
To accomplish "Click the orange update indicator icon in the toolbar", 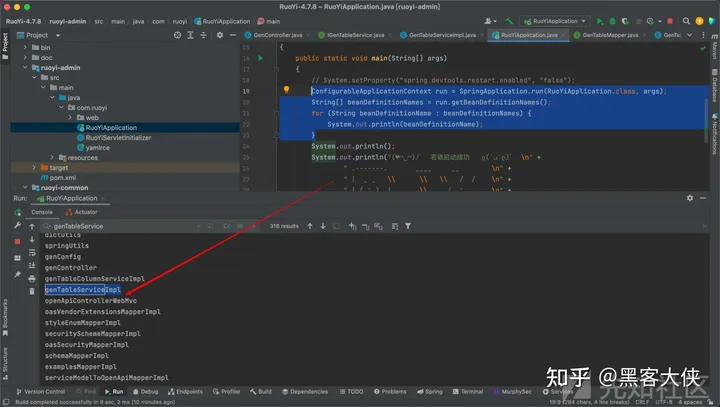I will [x=699, y=21].
